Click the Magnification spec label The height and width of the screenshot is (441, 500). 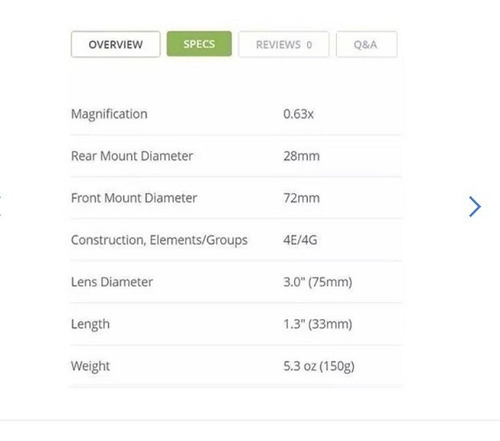[x=109, y=114]
